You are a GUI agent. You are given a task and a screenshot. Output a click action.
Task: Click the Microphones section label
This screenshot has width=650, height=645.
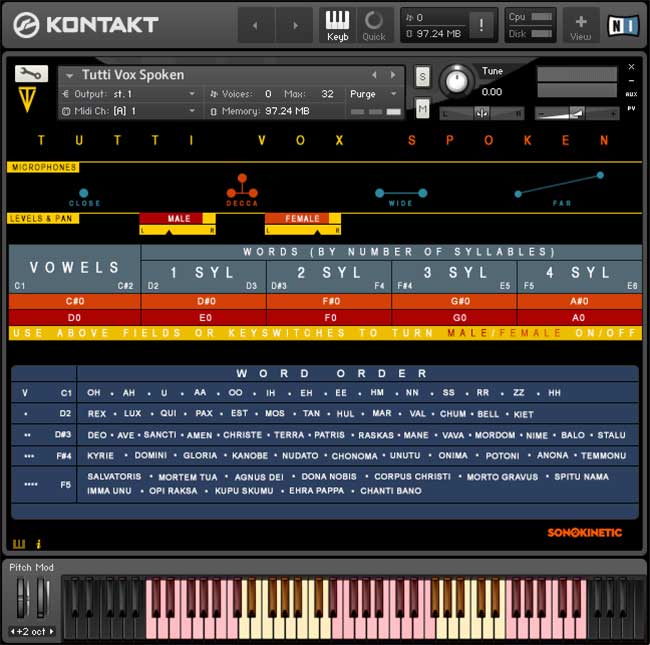point(44,167)
